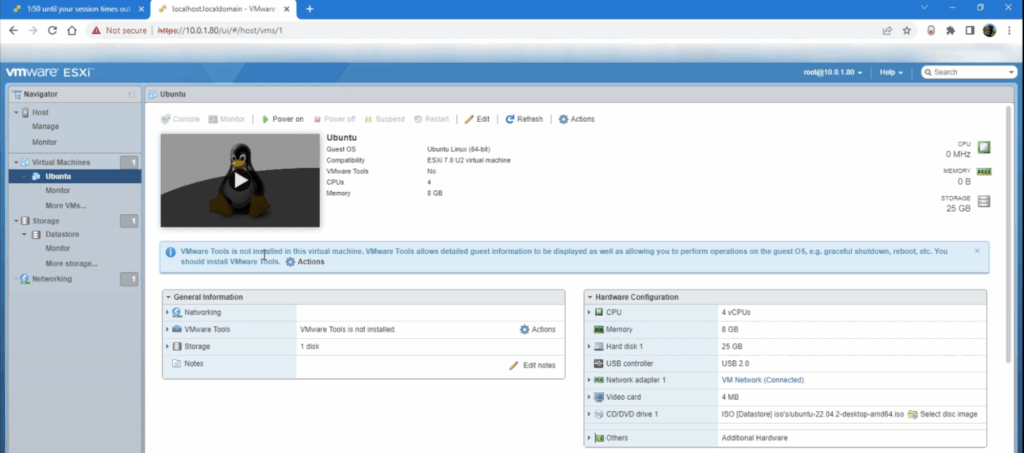The image size is (1024, 453).
Task: Refresh the virtual machine view
Action: point(524,119)
